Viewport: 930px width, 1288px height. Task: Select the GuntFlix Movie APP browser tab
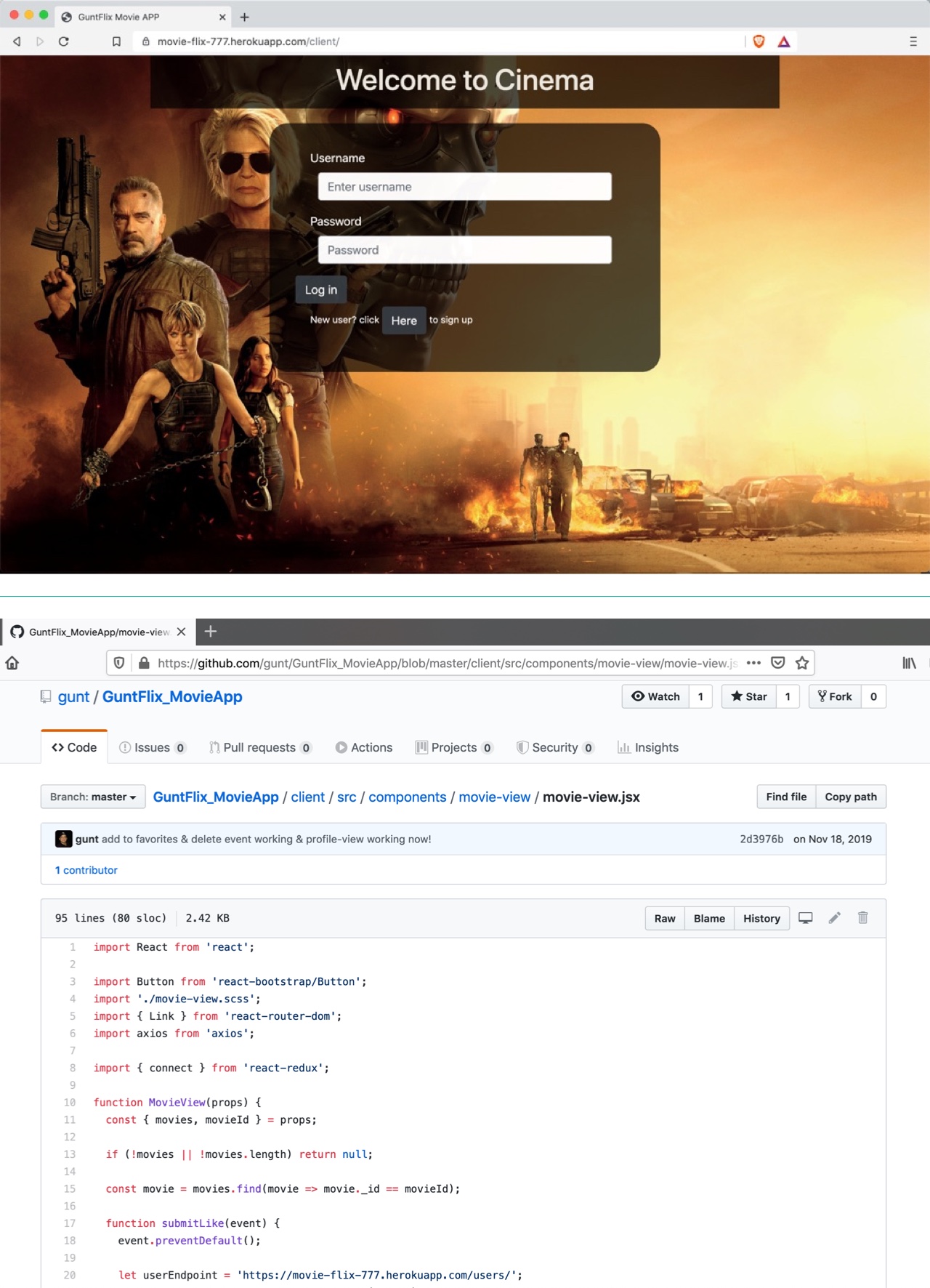pyautogui.click(x=142, y=17)
